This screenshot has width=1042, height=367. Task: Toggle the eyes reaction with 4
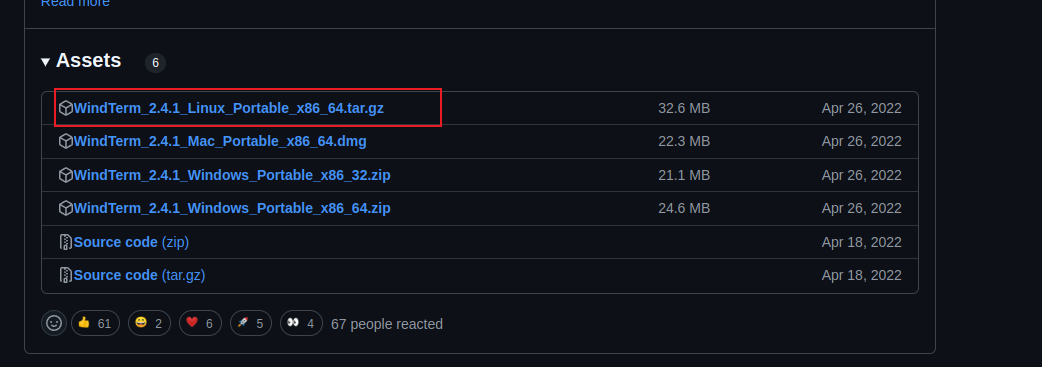301,323
